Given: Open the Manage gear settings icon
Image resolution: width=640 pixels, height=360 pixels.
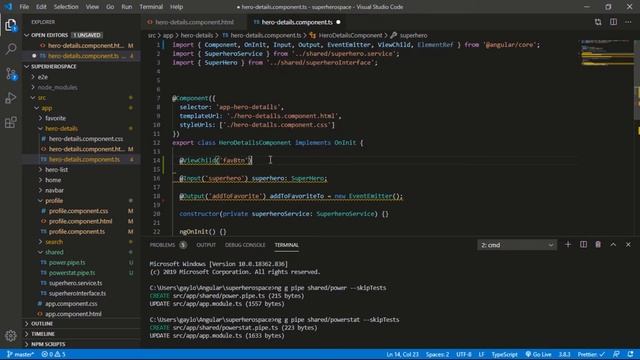Looking at the screenshot, I should (11, 336).
